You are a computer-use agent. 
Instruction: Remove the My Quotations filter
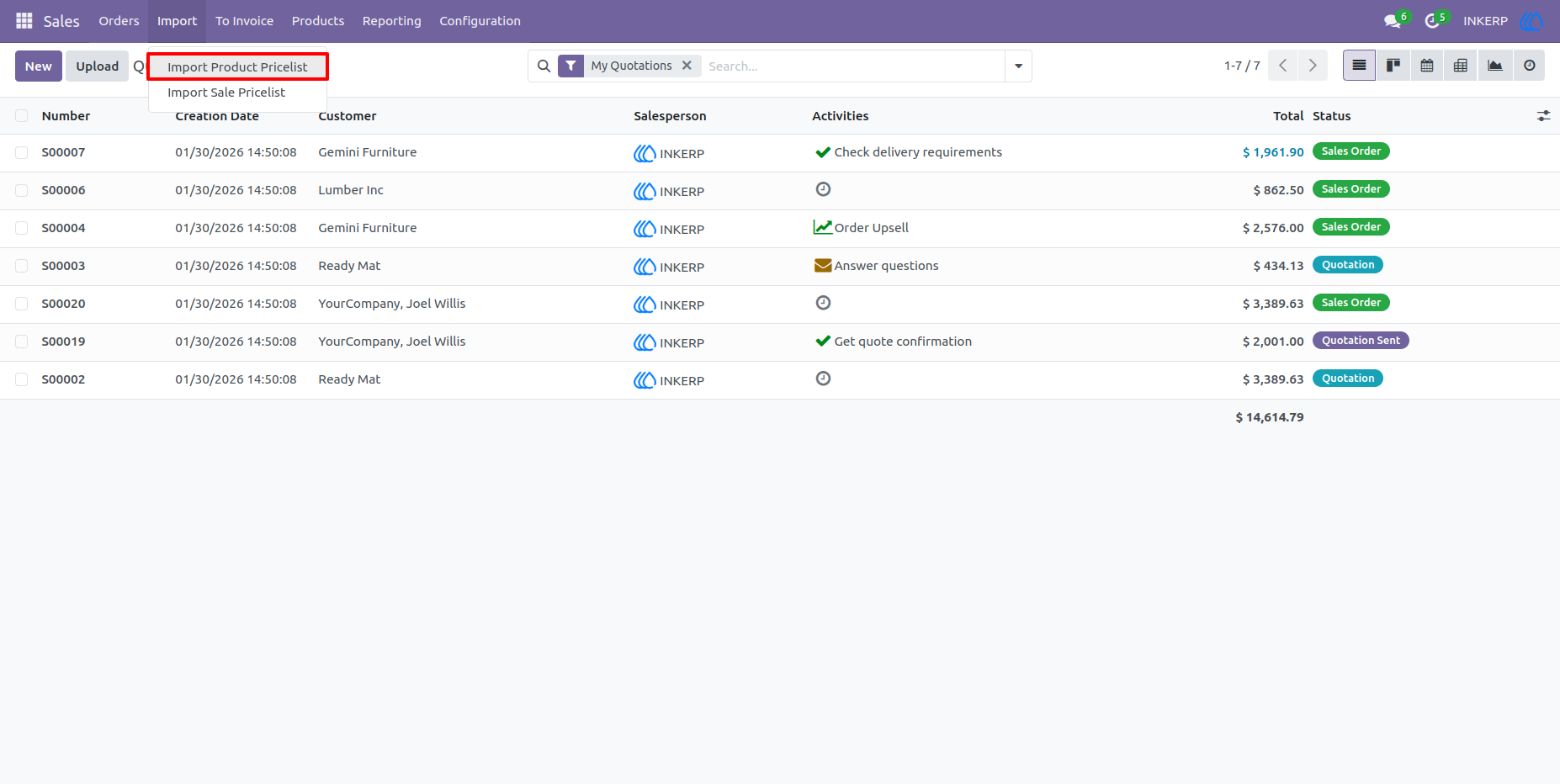[x=687, y=66]
